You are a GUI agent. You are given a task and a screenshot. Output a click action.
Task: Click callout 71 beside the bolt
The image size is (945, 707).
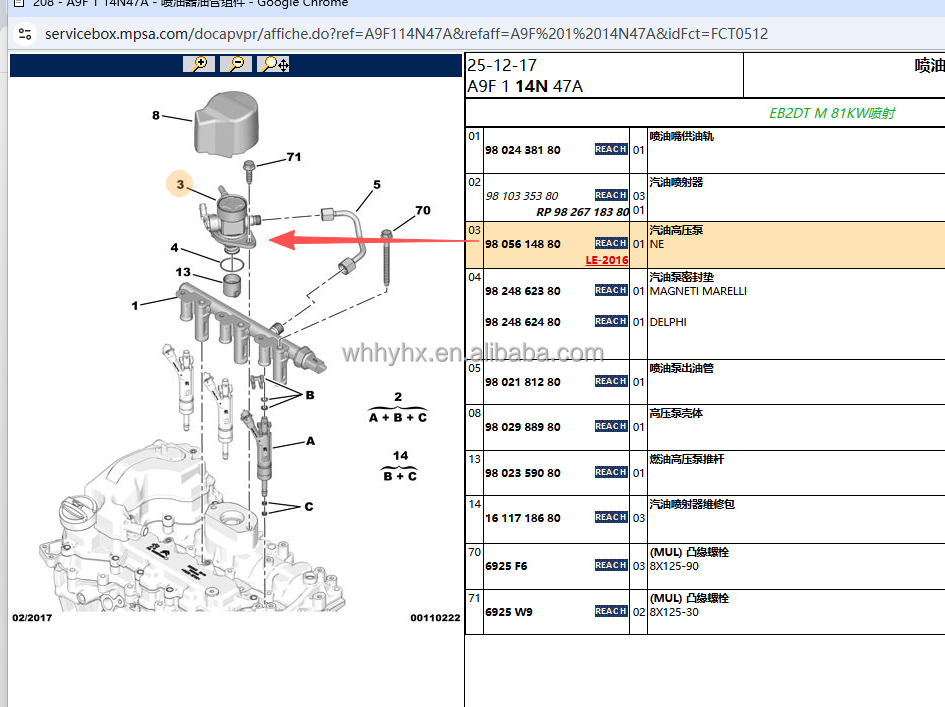coord(294,157)
